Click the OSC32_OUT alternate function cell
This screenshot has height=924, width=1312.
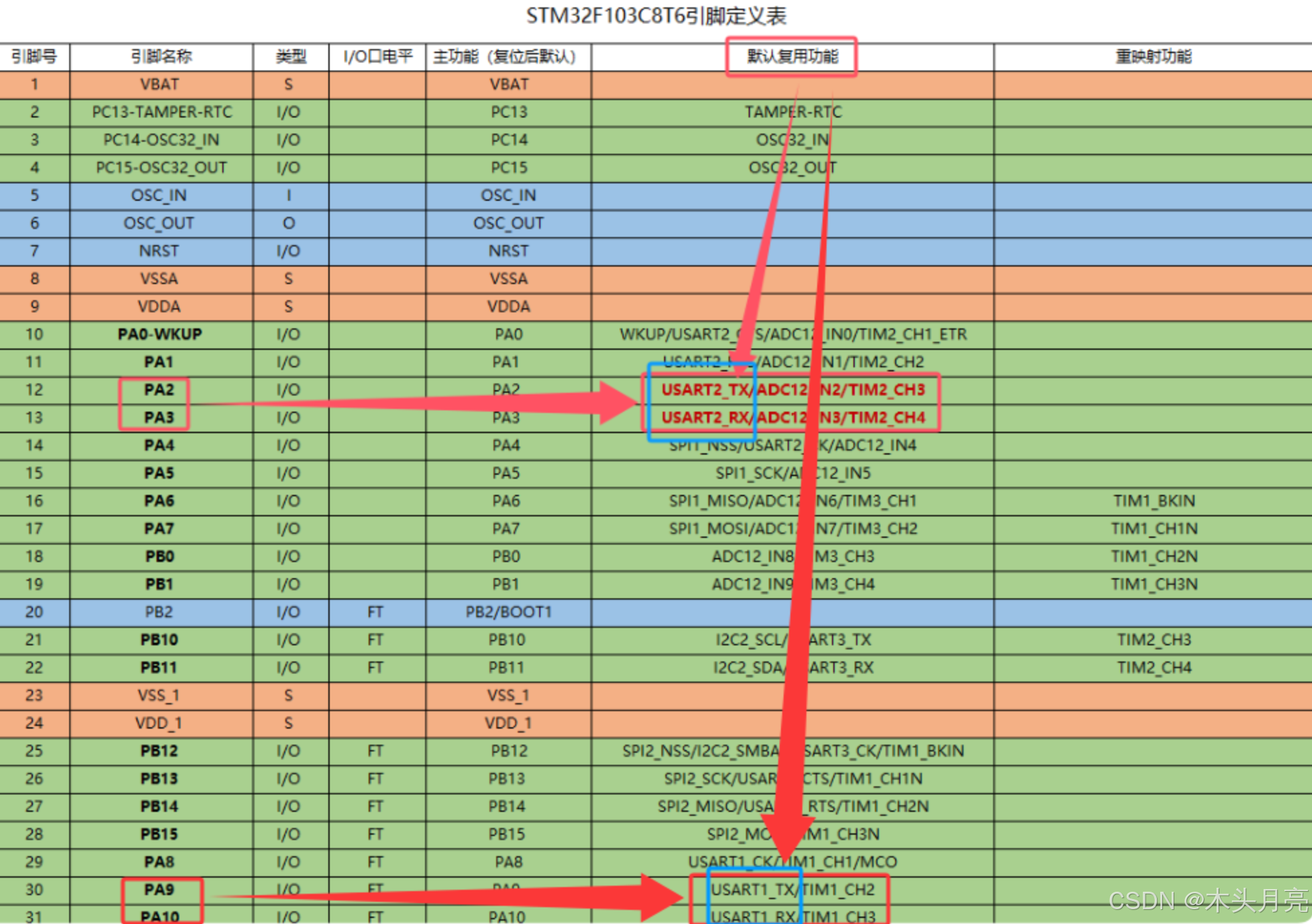[792, 168]
